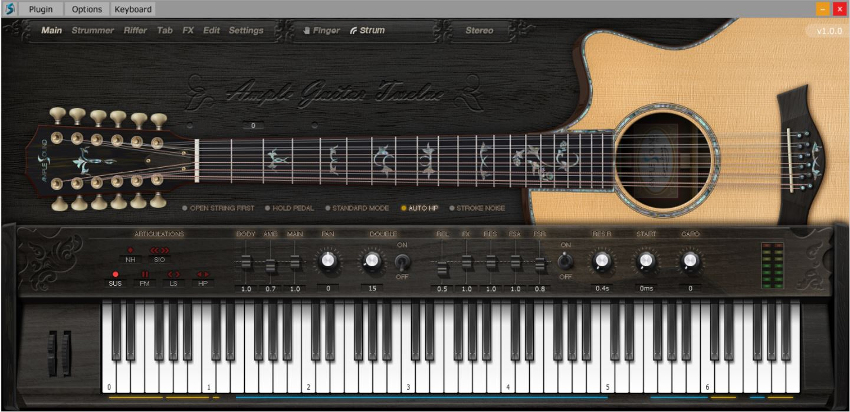Select the PM palm mute articulation
Screen dimensions: 850x412
pos(145,279)
